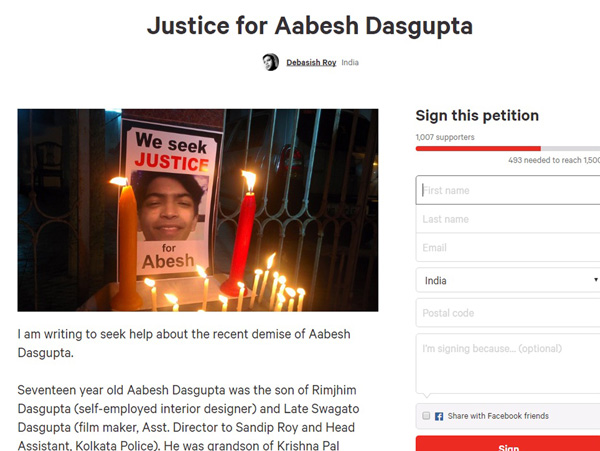Click the Sign this petition heading
This screenshot has width=600, height=451.
pyautogui.click(x=477, y=116)
